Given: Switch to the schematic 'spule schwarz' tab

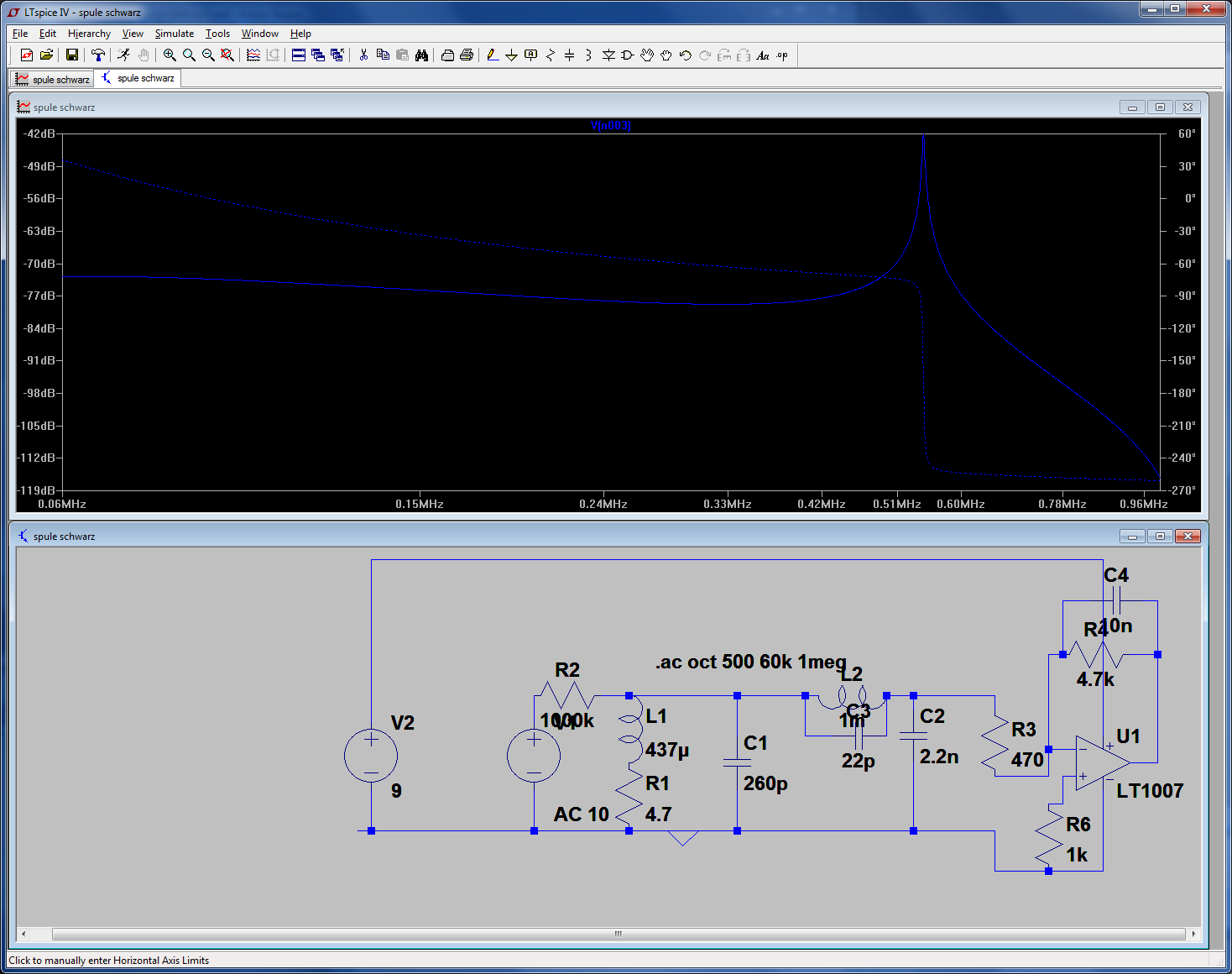Looking at the screenshot, I should click(138, 78).
